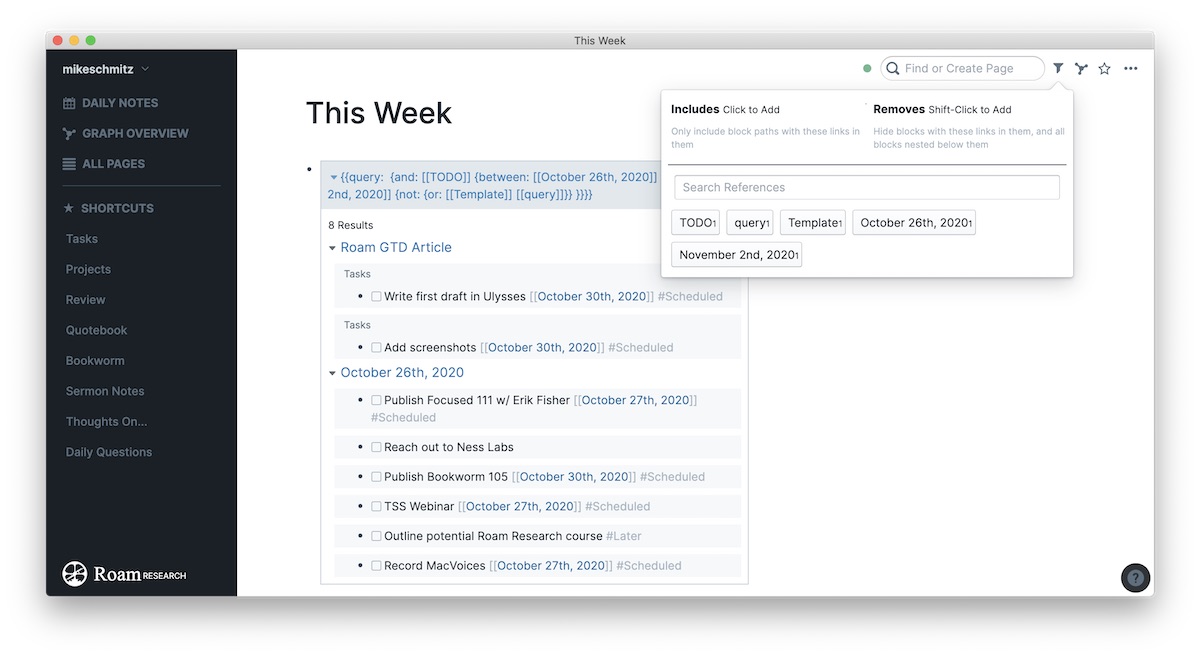Click the Roam Research logo
The width and height of the screenshot is (1200, 657).
click(124, 574)
